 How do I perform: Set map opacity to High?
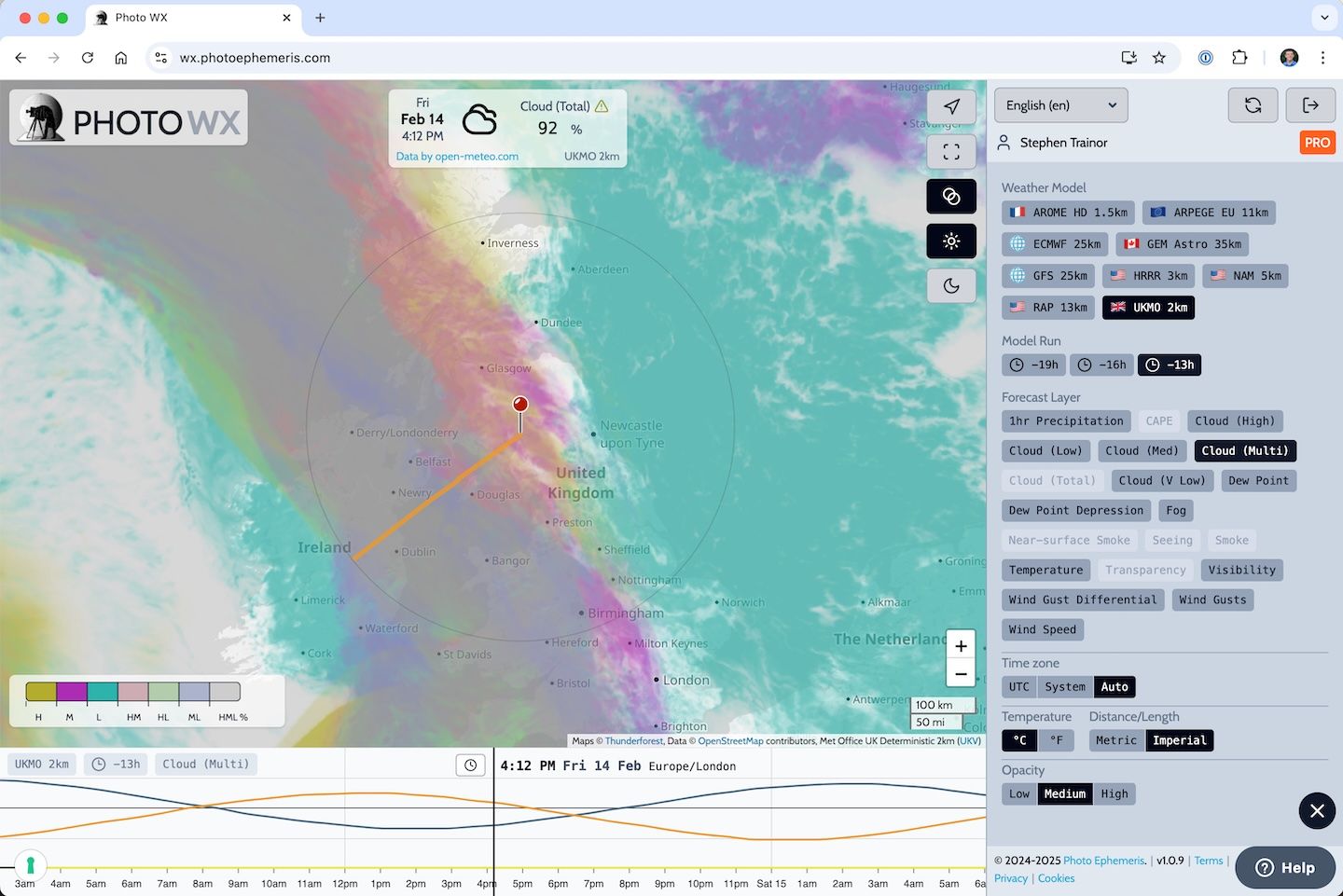pos(1115,793)
